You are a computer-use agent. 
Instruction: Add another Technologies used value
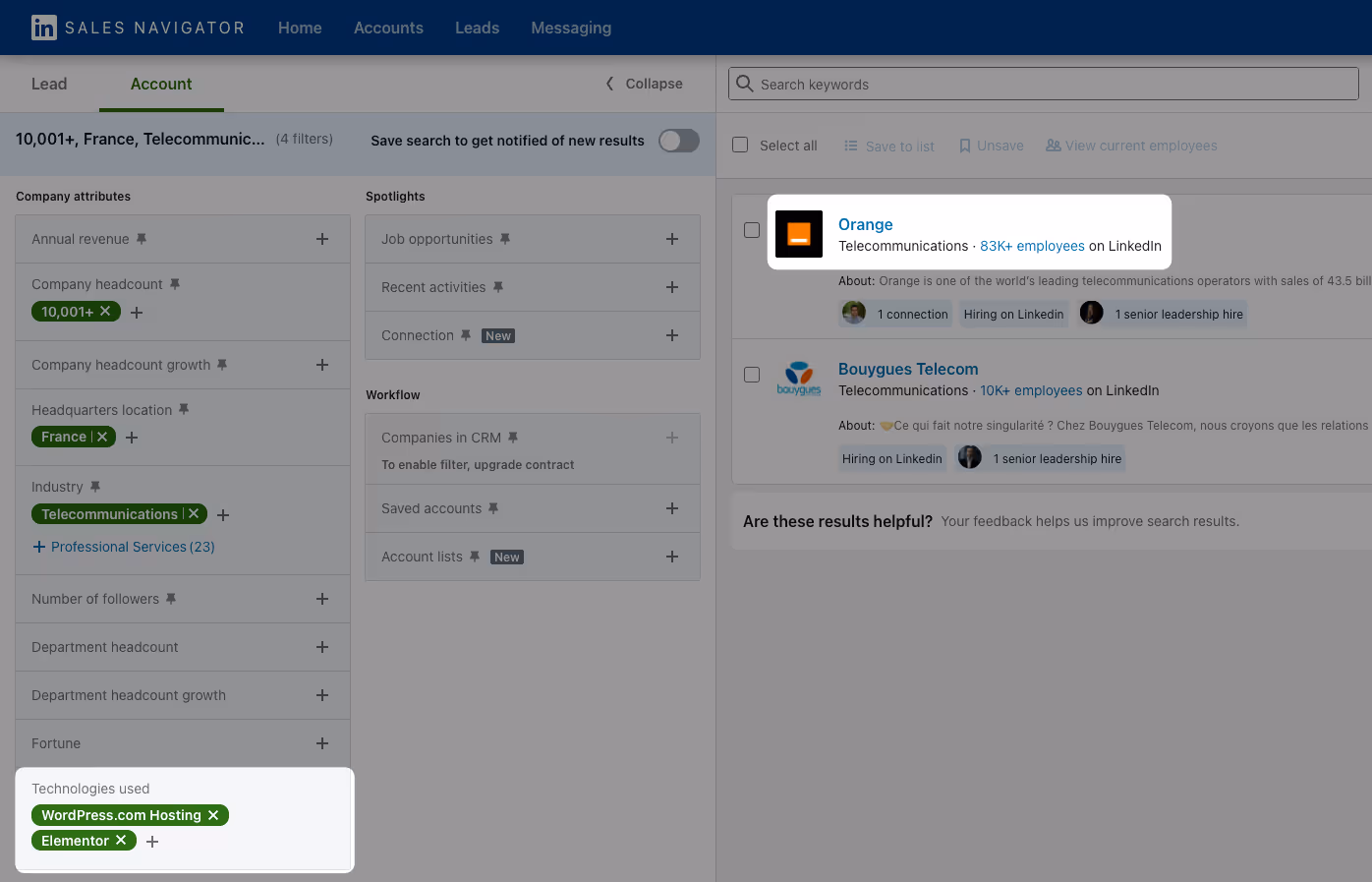[x=152, y=842]
